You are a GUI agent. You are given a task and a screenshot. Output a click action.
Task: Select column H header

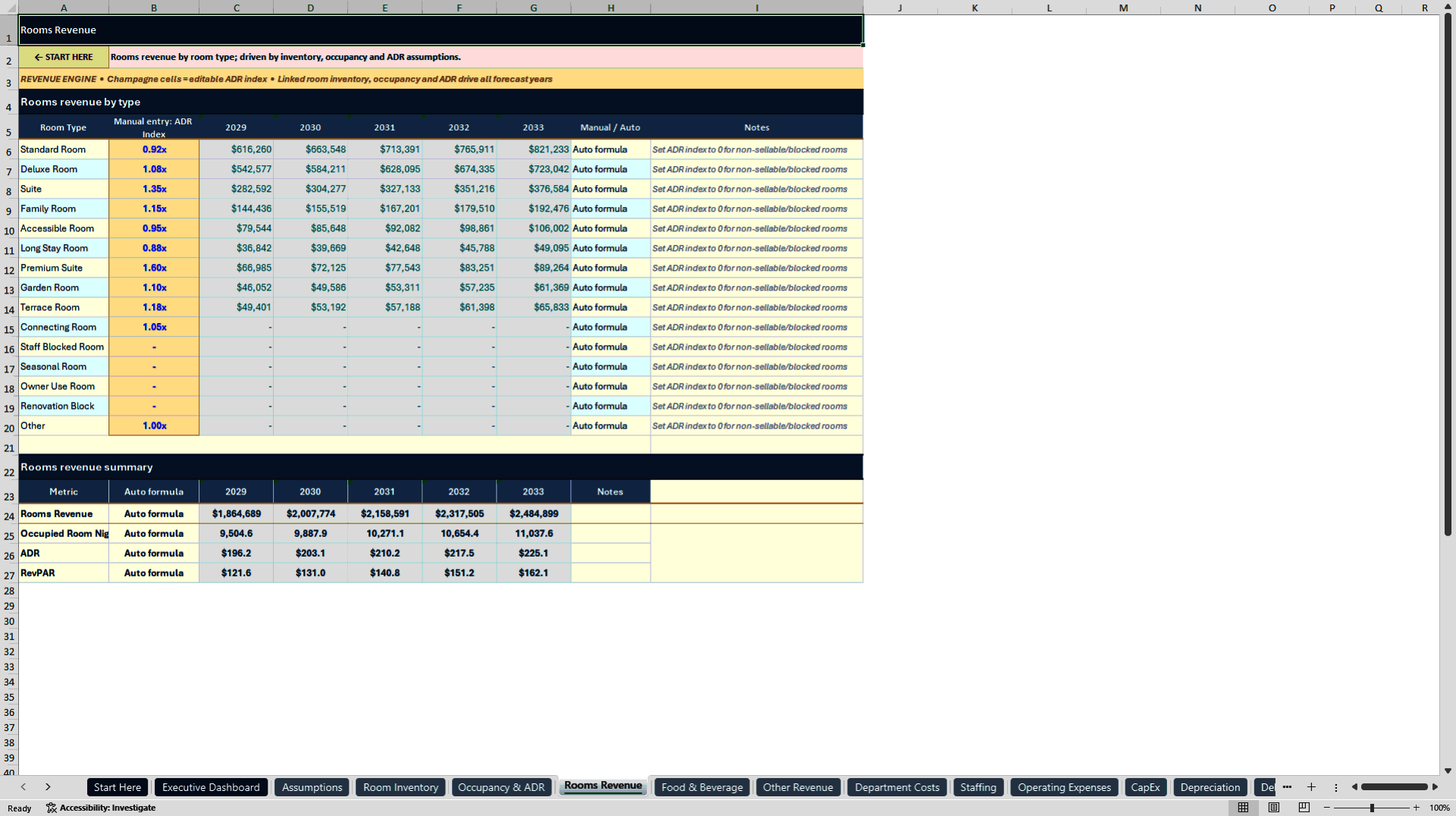coord(610,8)
